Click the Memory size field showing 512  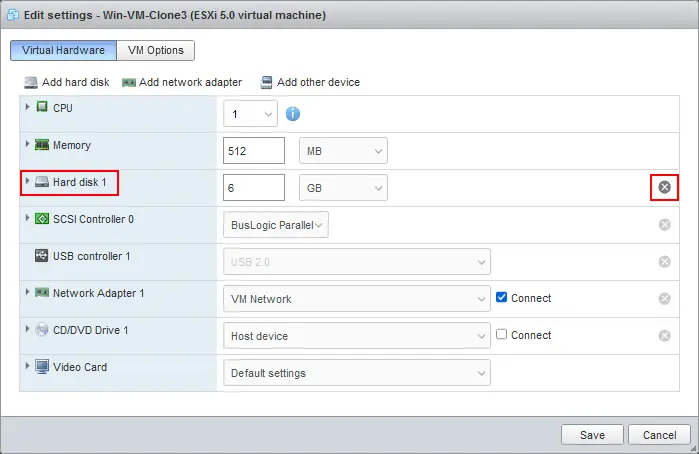254,151
